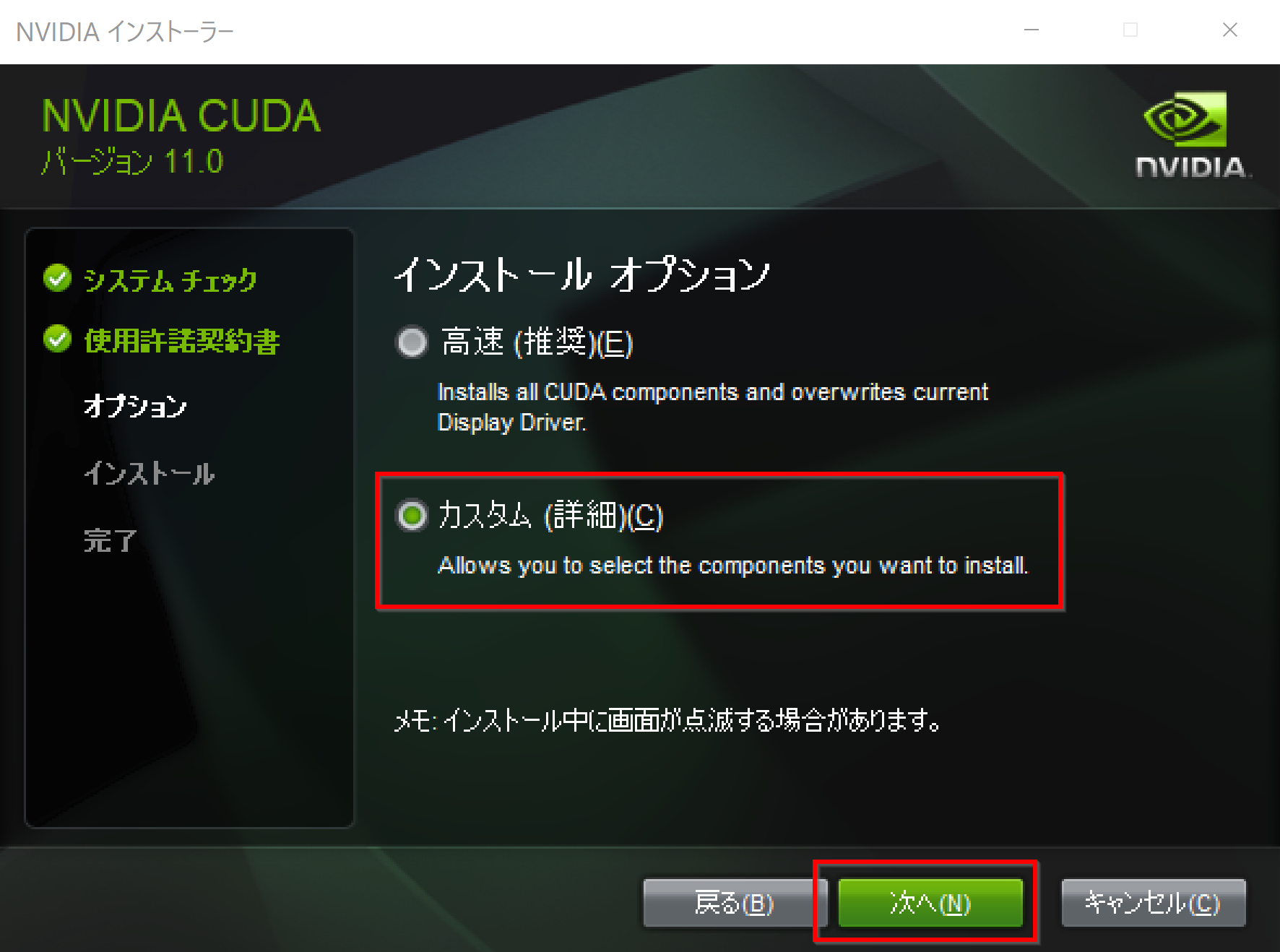
Task: Cancel installation with キャンセル(C) button
Action: coord(1153,903)
